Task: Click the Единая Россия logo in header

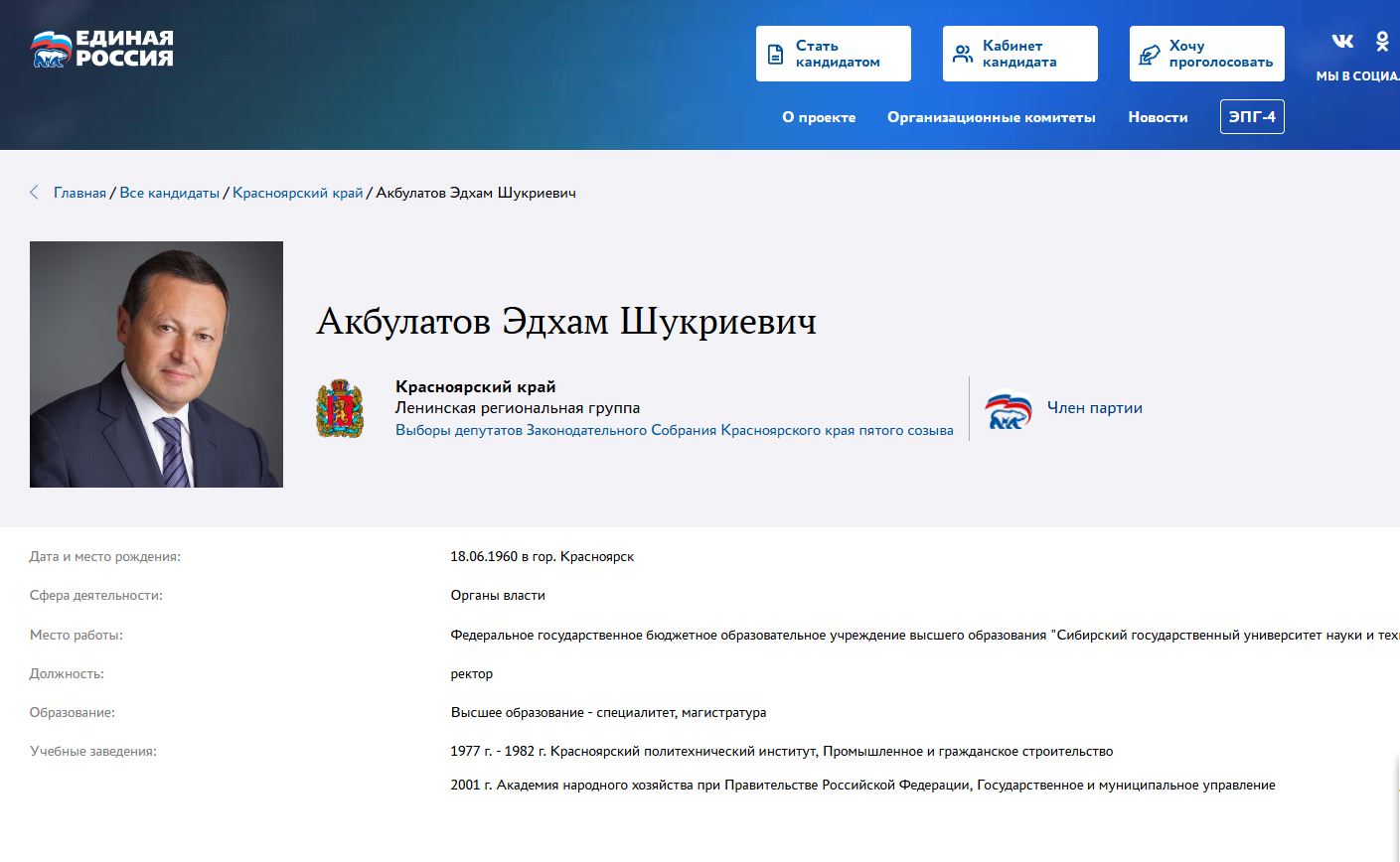Action: pyautogui.click(x=101, y=48)
